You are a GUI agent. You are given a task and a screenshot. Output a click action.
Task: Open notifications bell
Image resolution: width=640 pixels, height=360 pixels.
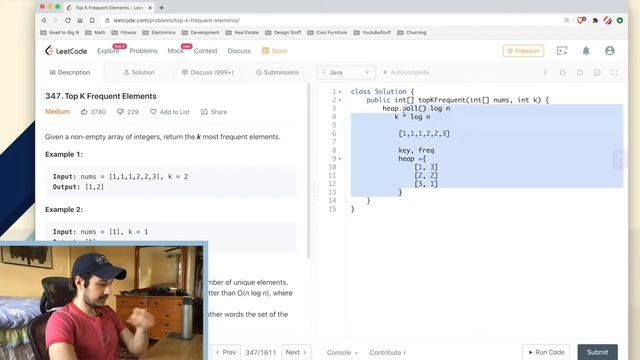point(586,51)
